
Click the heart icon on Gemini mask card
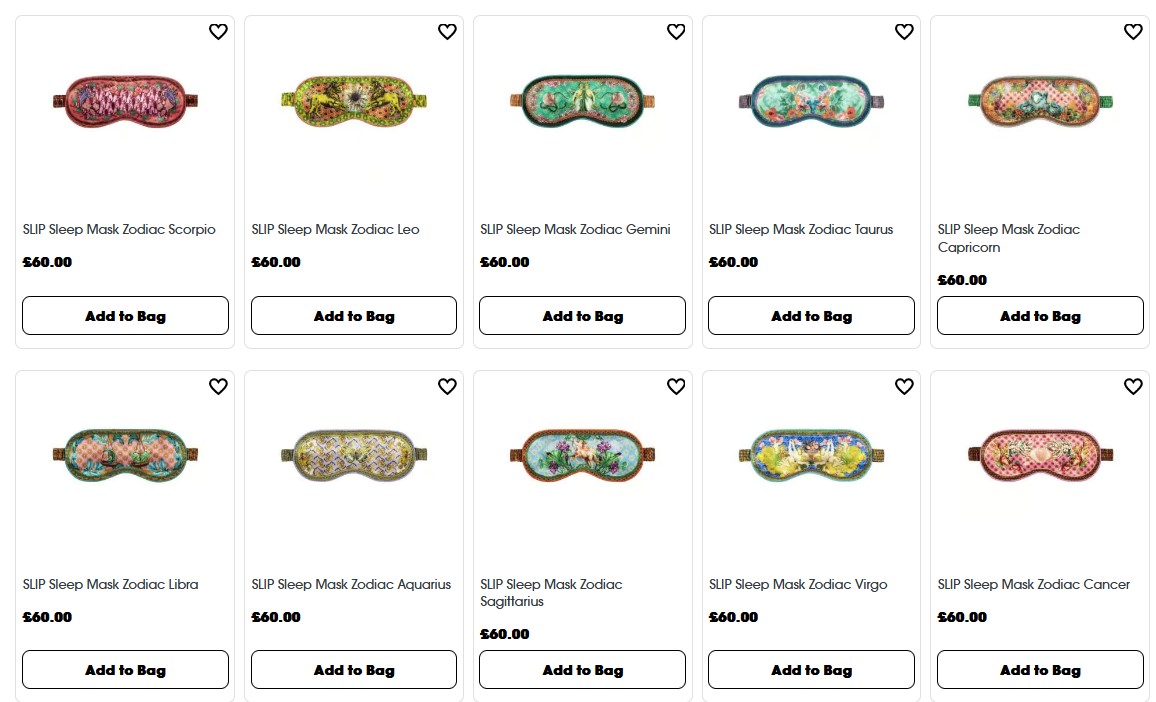pyautogui.click(x=675, y=31)
